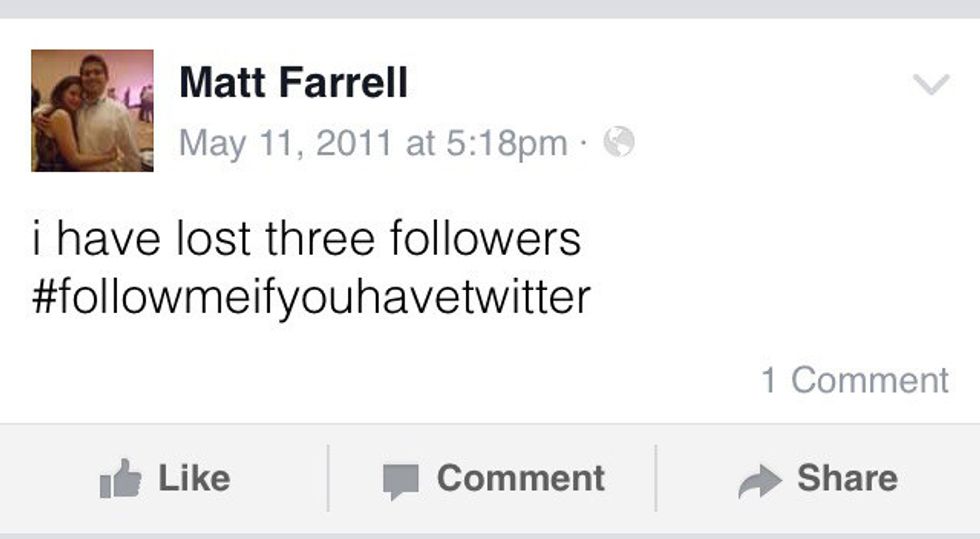View the 1 Comment count
The image size is (980, 539).
pos(854,380)
